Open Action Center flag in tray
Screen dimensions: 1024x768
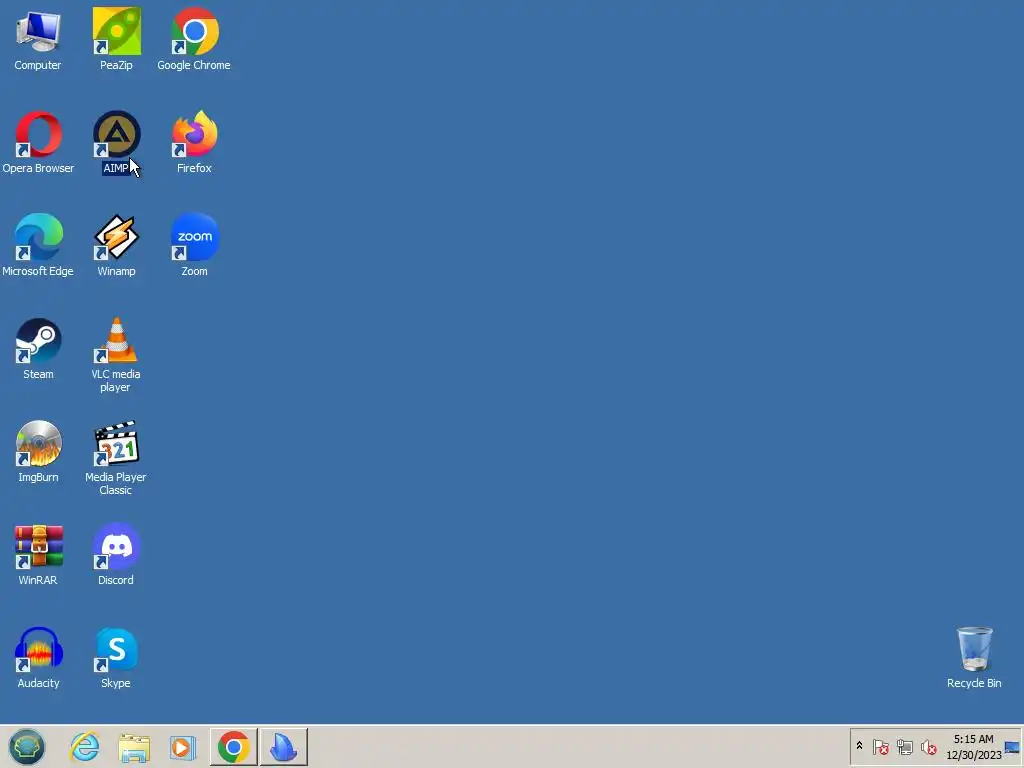(880, 746)
